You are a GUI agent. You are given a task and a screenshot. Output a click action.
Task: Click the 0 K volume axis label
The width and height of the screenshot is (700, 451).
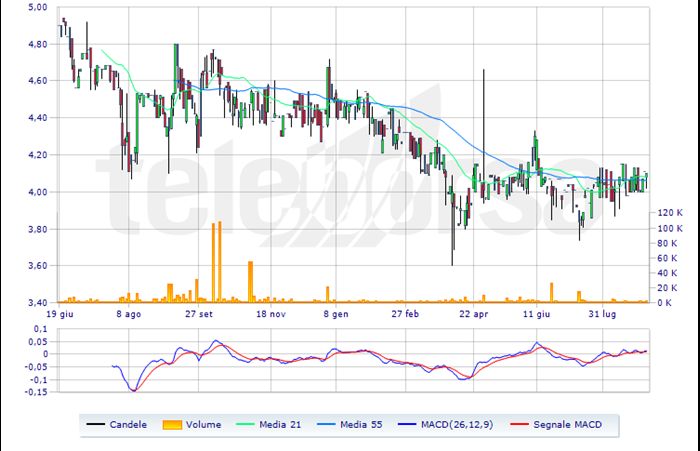[665, 303]
